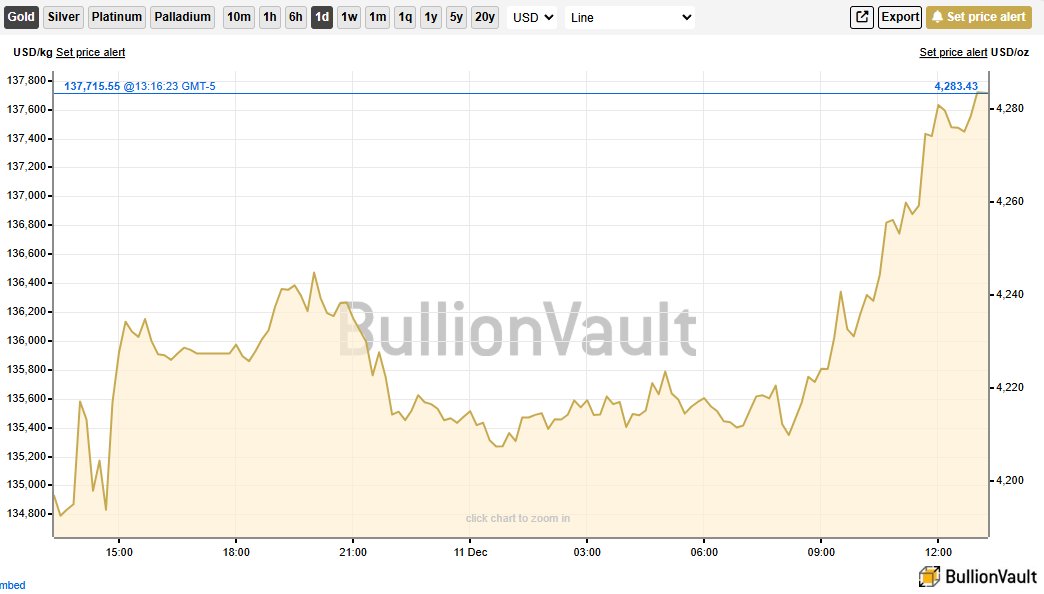Select the 1w time range
The image size is (1044, 594).
(349, 16)
